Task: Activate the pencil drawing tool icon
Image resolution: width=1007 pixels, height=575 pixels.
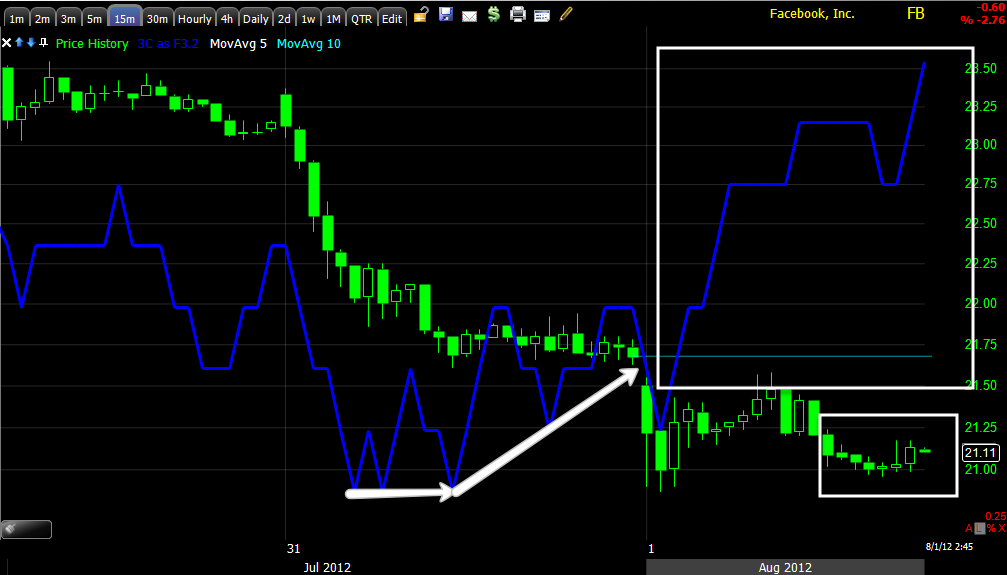Action: [566, 13]
